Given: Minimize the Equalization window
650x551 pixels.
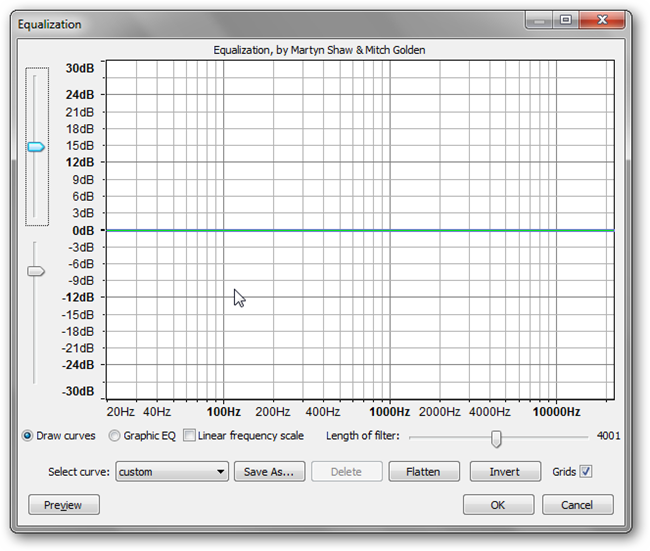Looking at the screenshot, I should (x=539, y=20).
